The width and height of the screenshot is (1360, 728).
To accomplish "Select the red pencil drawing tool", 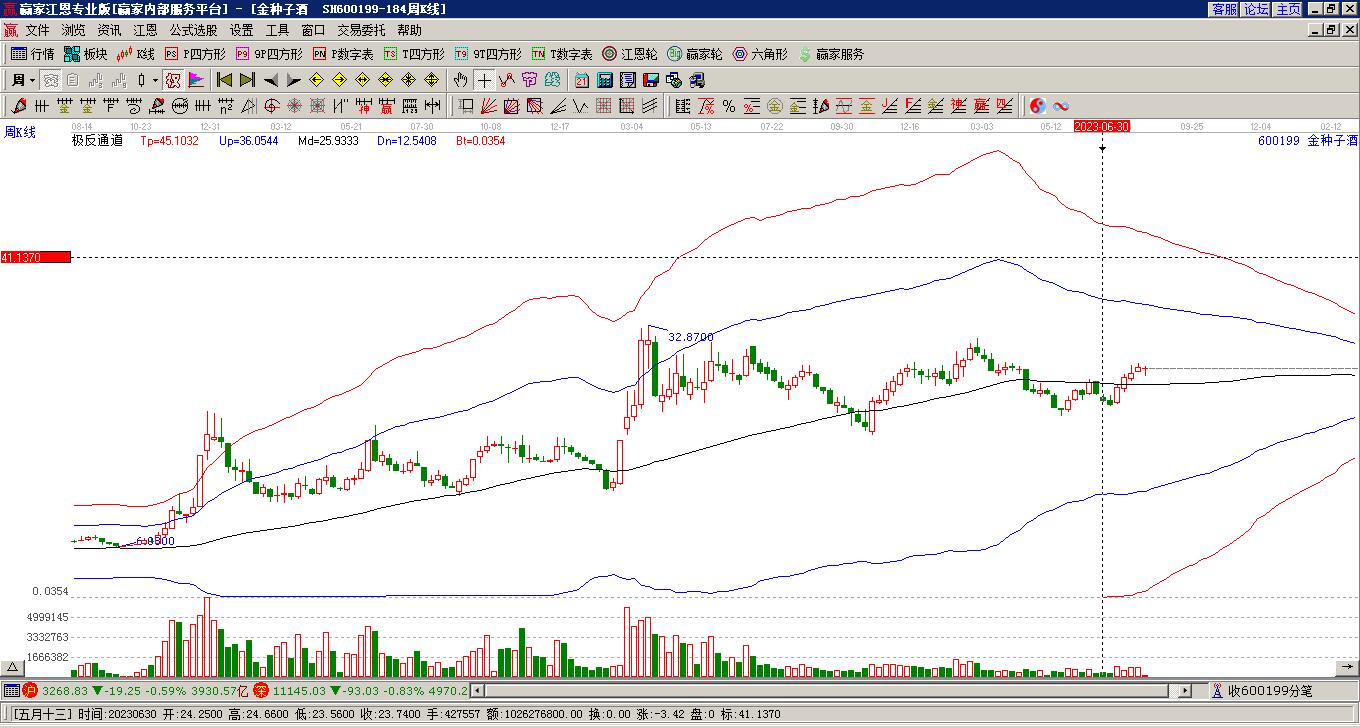I will (x=19, y=106).
